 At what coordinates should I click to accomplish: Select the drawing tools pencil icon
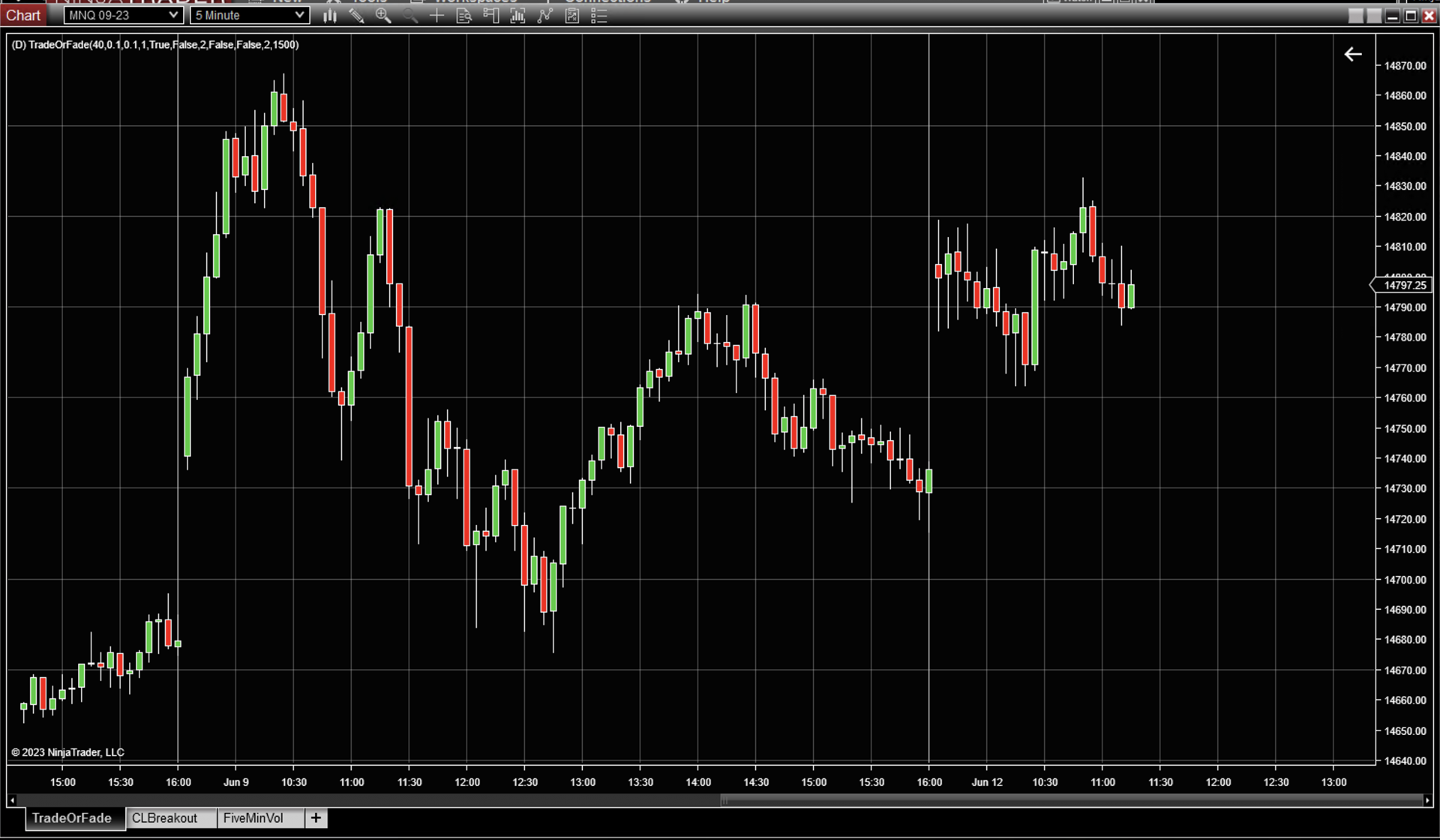click(357, 16)
